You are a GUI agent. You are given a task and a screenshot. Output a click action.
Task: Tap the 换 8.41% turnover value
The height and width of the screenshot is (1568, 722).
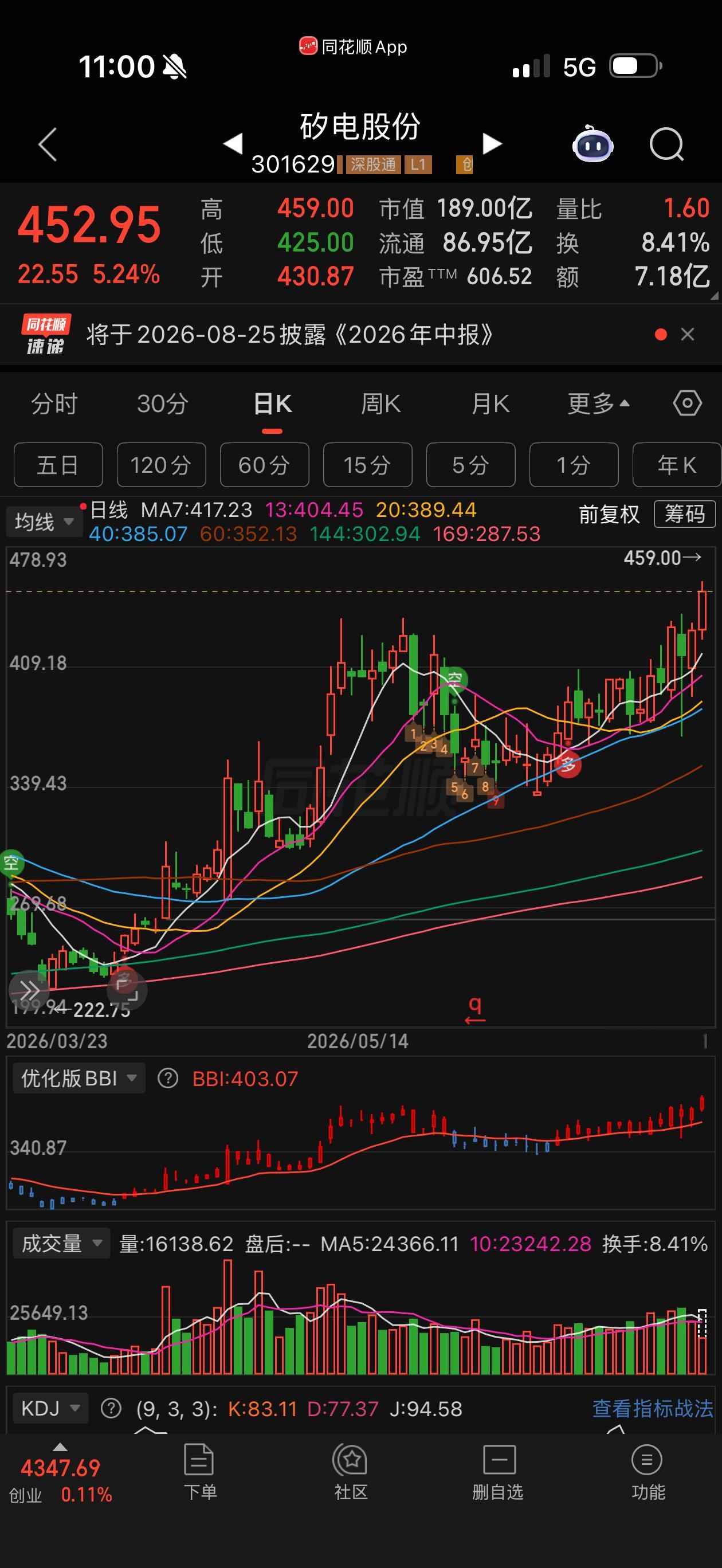tap(676, 242)
